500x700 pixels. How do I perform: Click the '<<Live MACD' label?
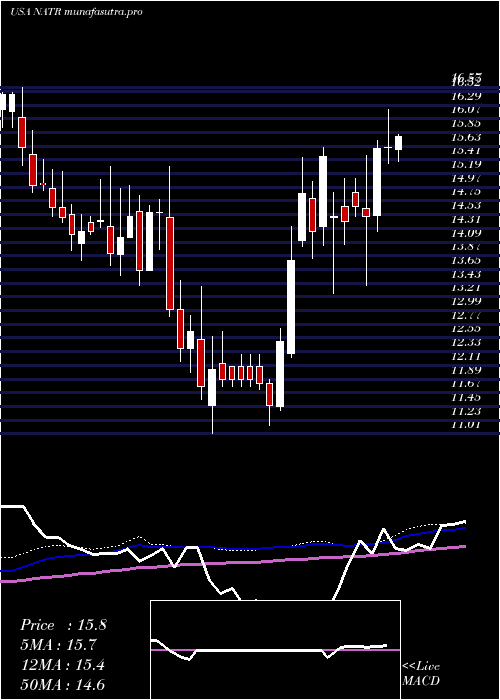(x=421, y=674)
